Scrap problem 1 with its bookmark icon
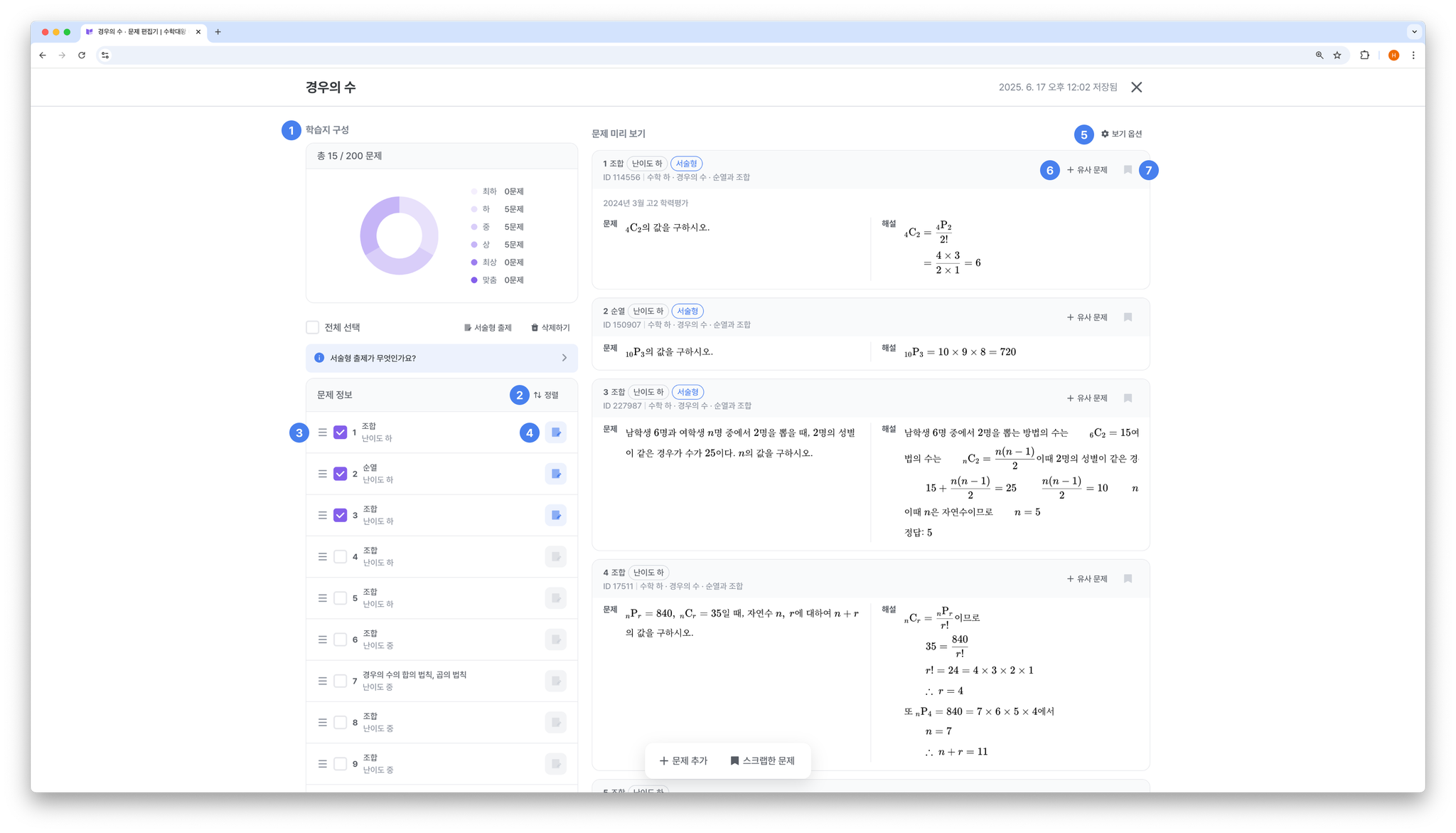This screenshot has width=1456, height=833. click(x=1128, y=170)
